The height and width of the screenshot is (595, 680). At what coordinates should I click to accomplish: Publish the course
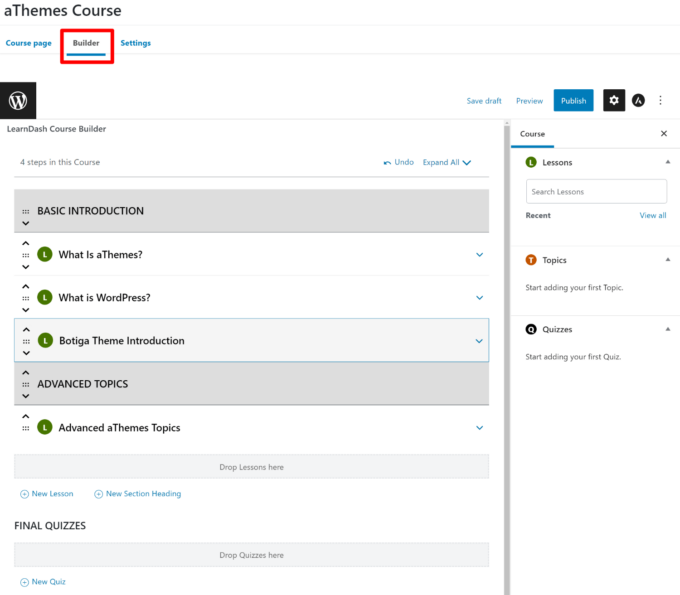(x=573, y=101)
